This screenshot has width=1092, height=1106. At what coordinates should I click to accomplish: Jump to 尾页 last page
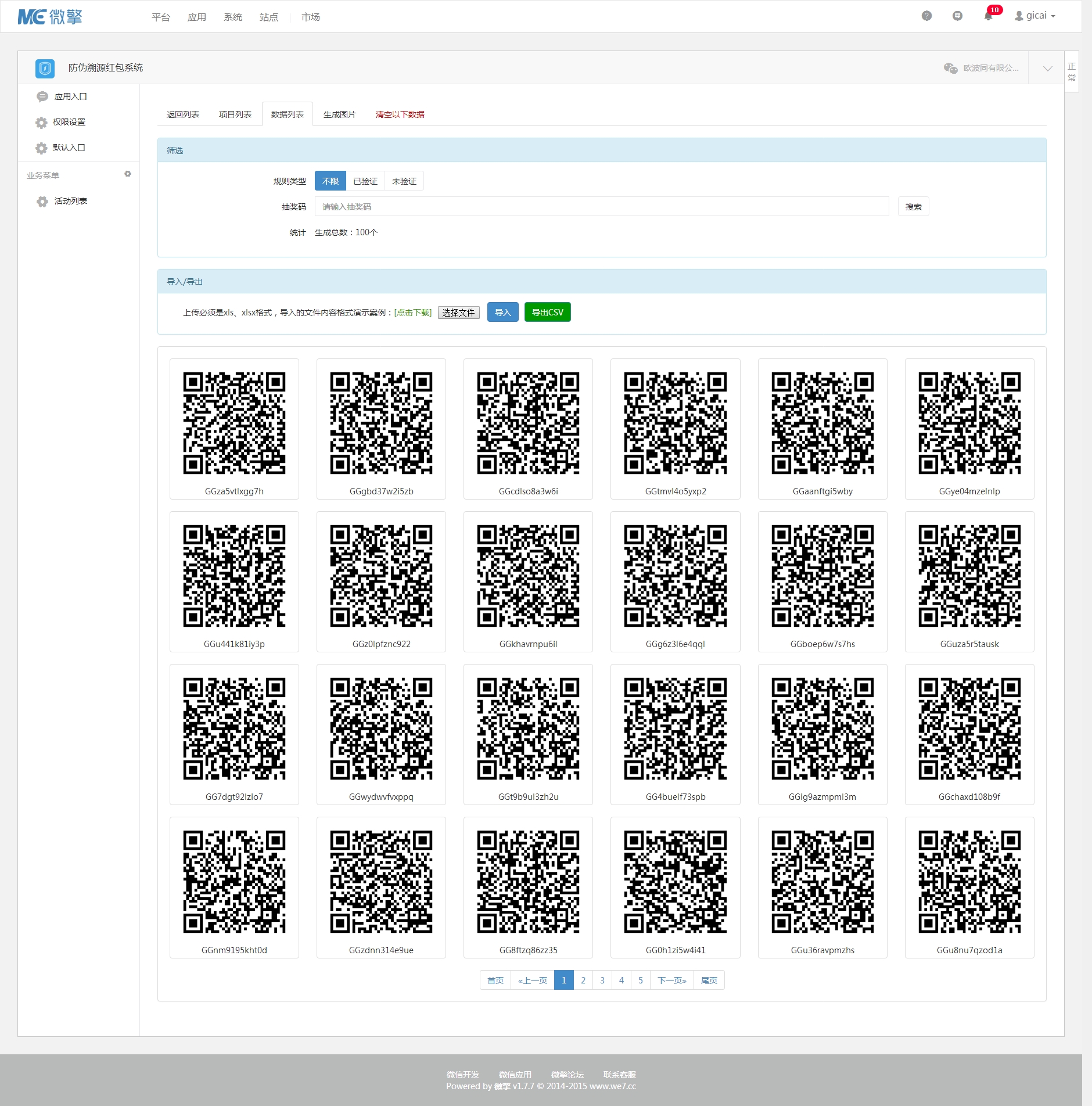pos(709,981)
